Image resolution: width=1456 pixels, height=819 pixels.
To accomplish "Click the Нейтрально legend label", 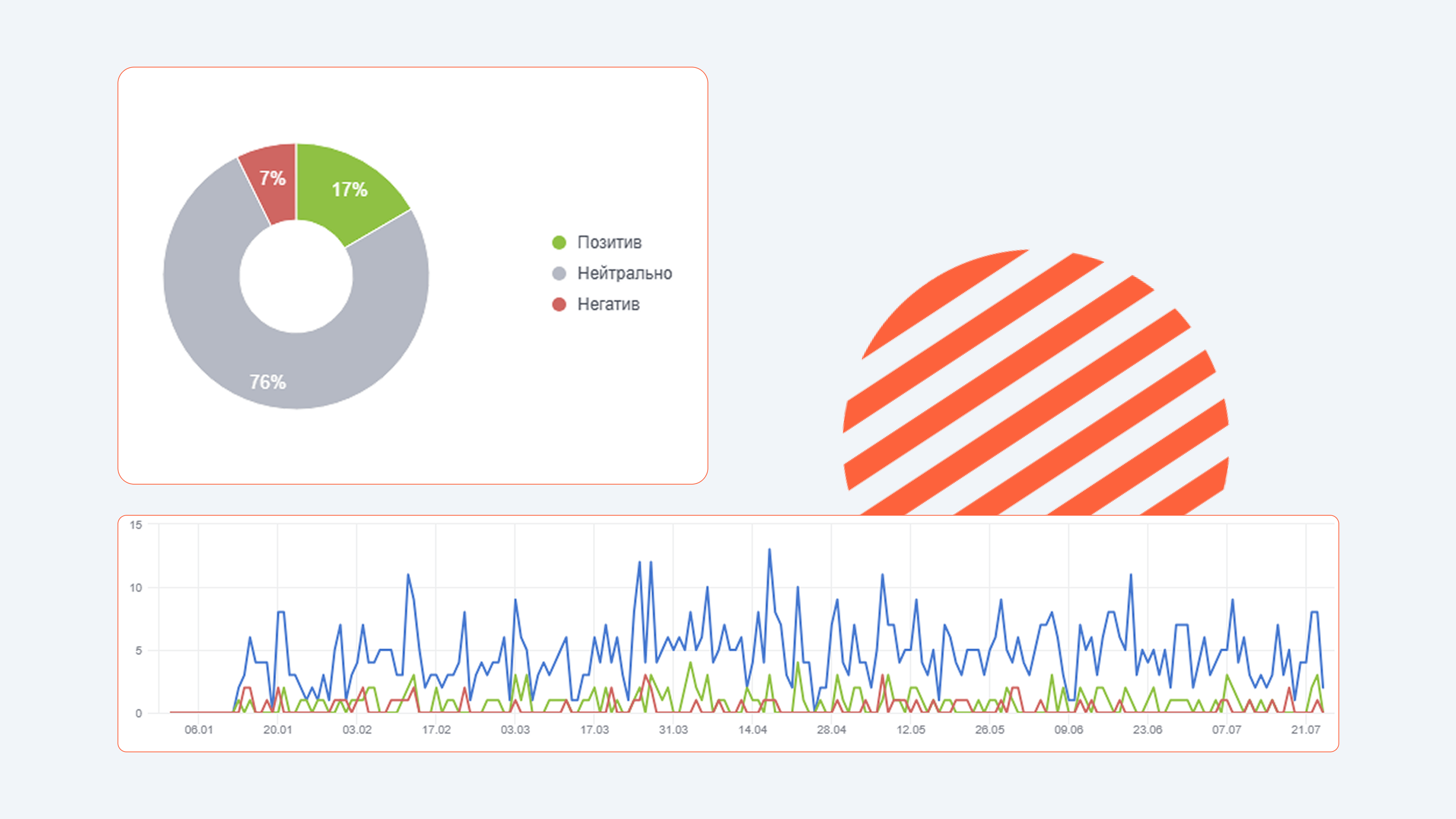I will (624, 273).
